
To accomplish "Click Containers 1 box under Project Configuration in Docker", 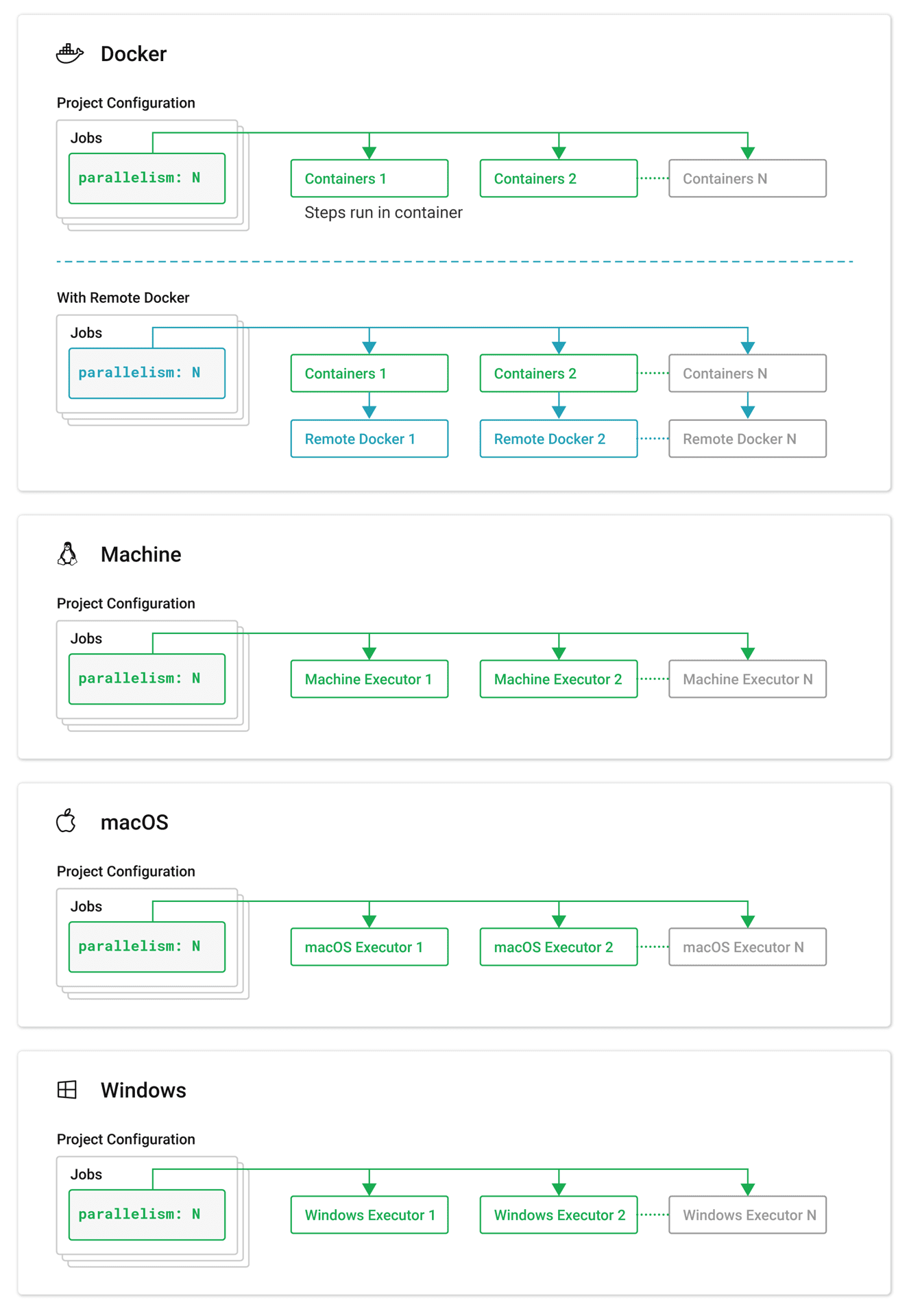I will pos(369,178).
